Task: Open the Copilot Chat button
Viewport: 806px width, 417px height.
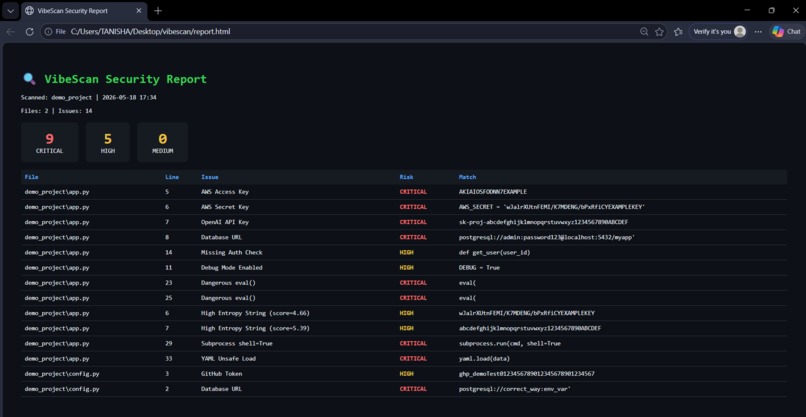Action: (786, 31)
